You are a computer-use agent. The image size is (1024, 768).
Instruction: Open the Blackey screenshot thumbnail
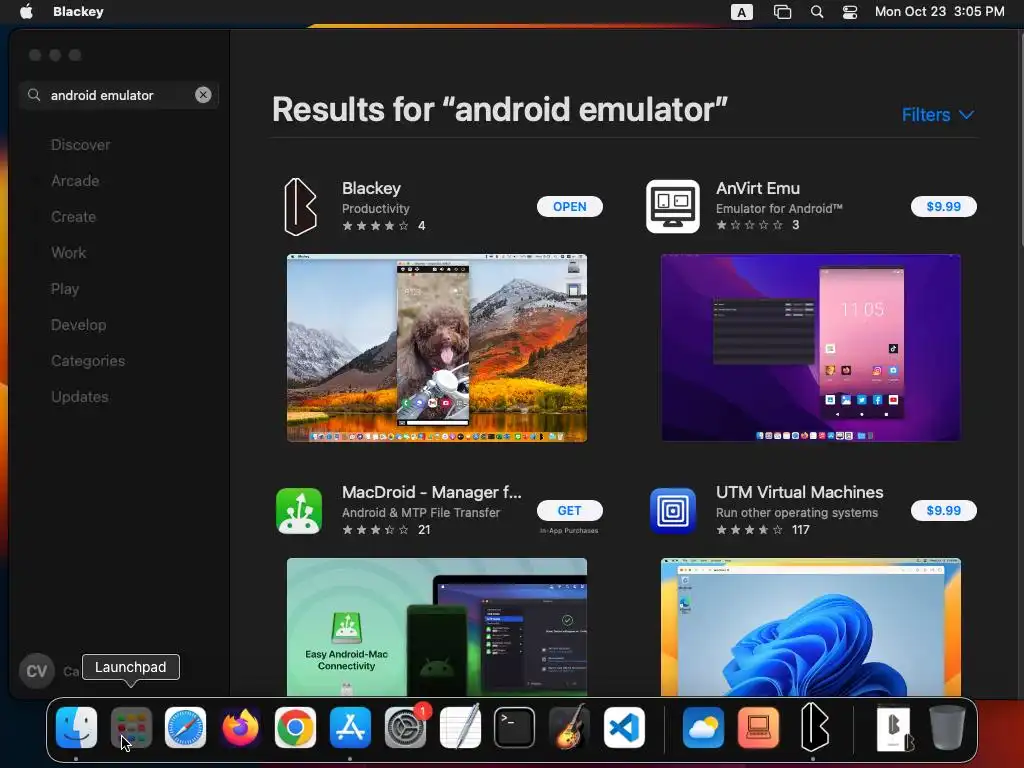coord(437,348)
